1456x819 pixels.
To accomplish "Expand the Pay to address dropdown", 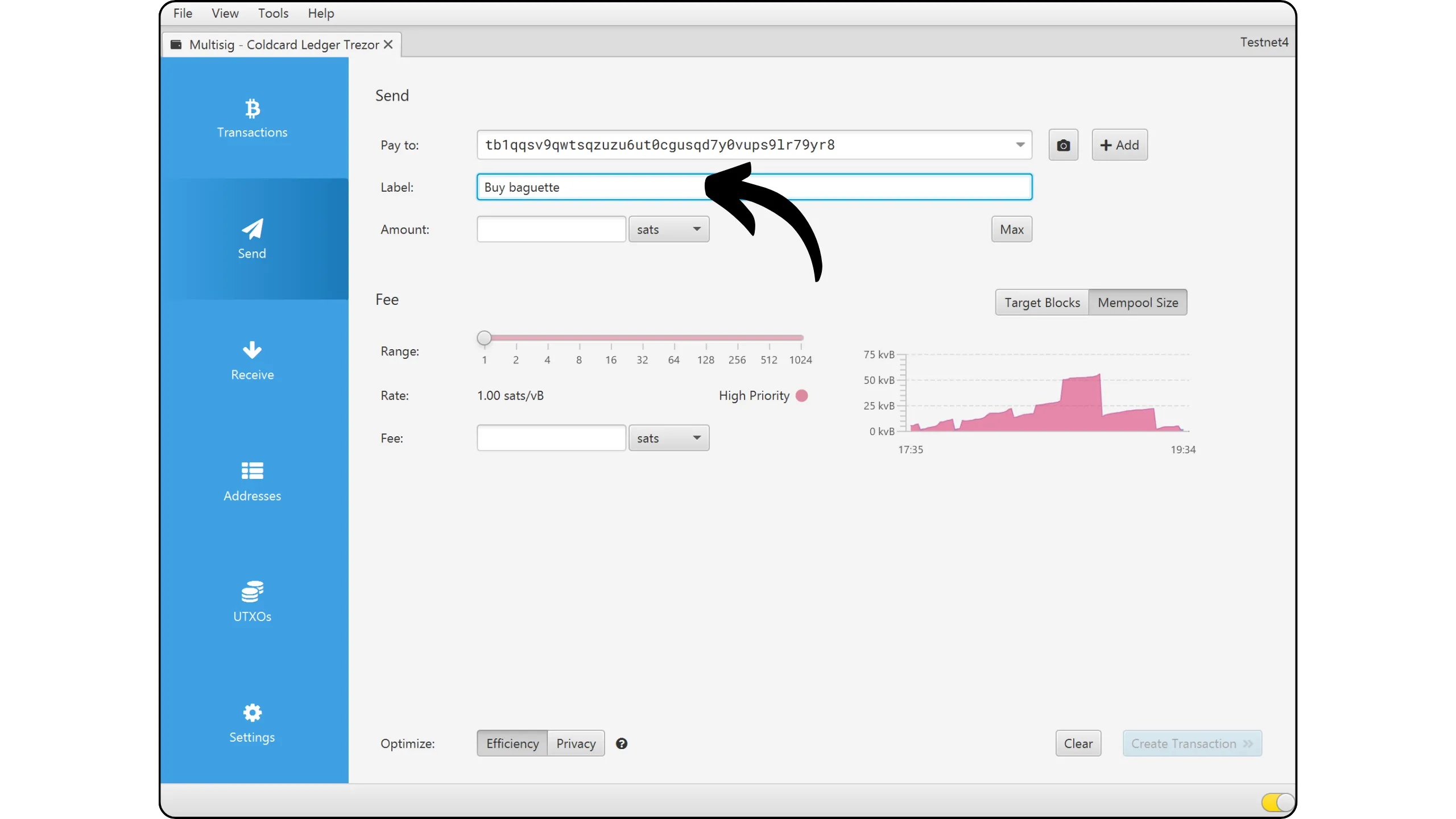I will (1020, 145).
